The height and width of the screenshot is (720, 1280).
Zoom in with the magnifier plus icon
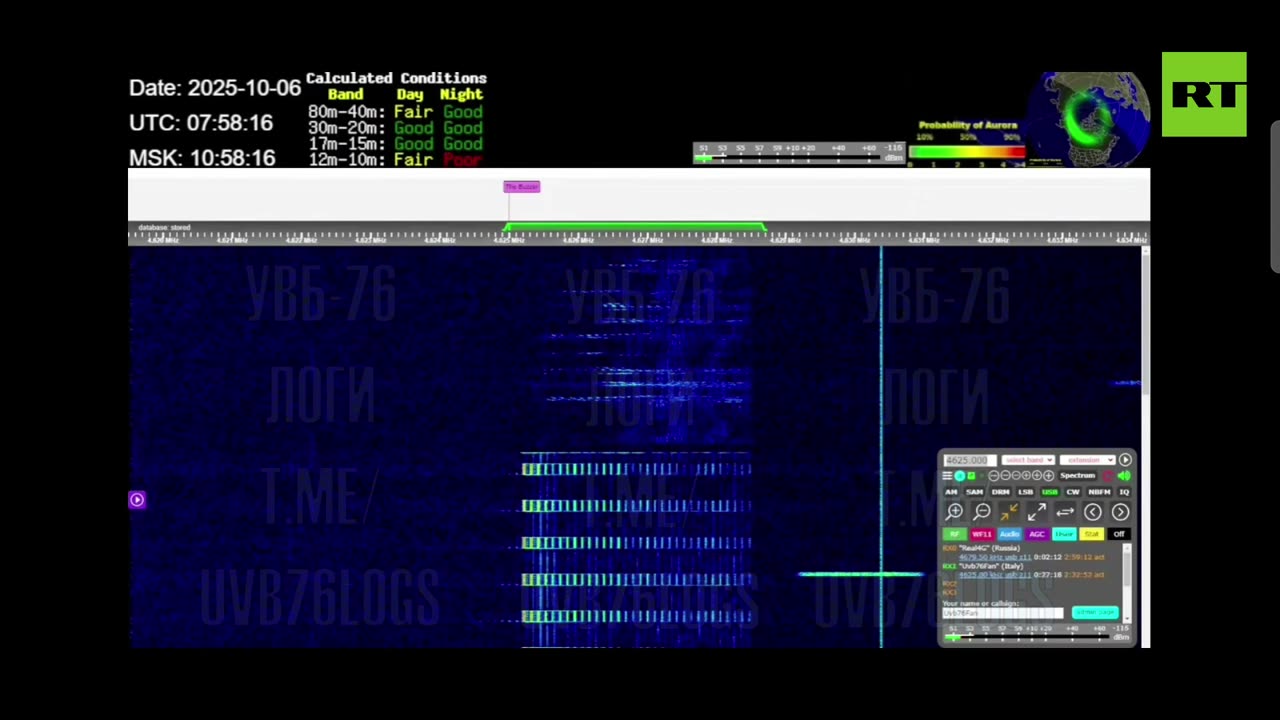(954, 512)
